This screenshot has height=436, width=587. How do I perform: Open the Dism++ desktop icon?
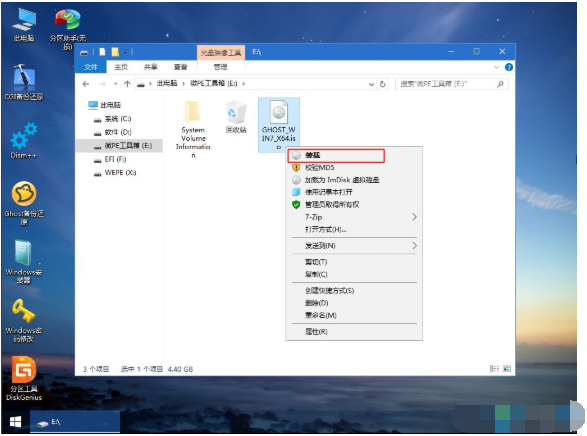[24, 141]
